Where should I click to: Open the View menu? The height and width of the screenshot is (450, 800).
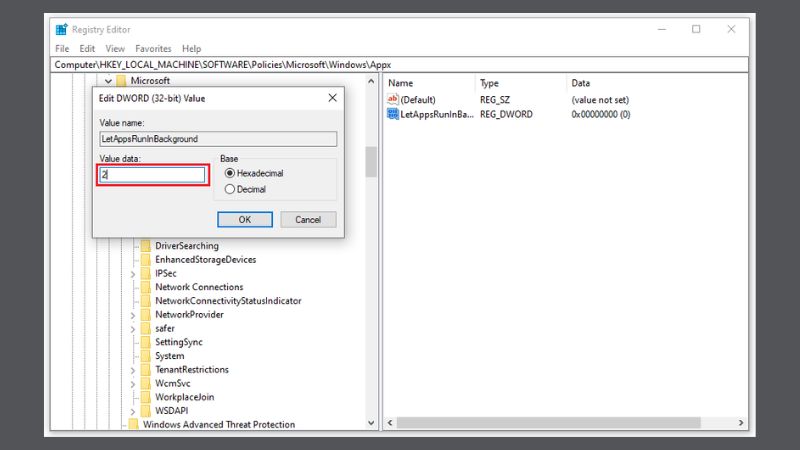115,49
